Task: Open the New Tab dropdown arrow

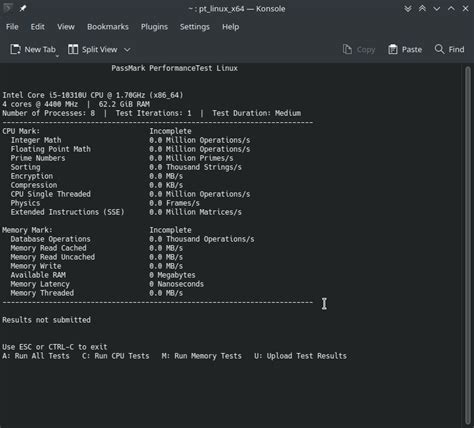Action: coord(57,56)
